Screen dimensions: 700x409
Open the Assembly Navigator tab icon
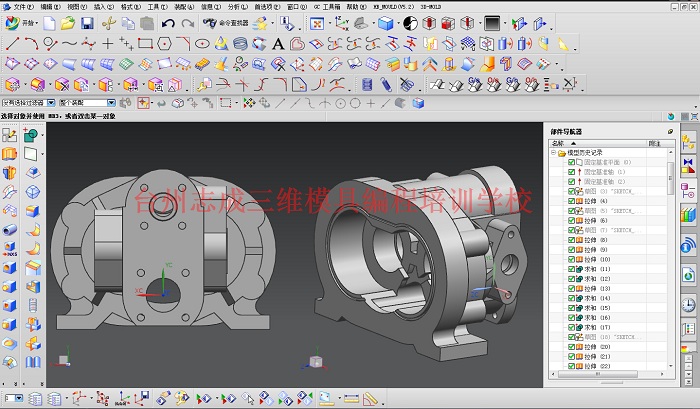688,142
